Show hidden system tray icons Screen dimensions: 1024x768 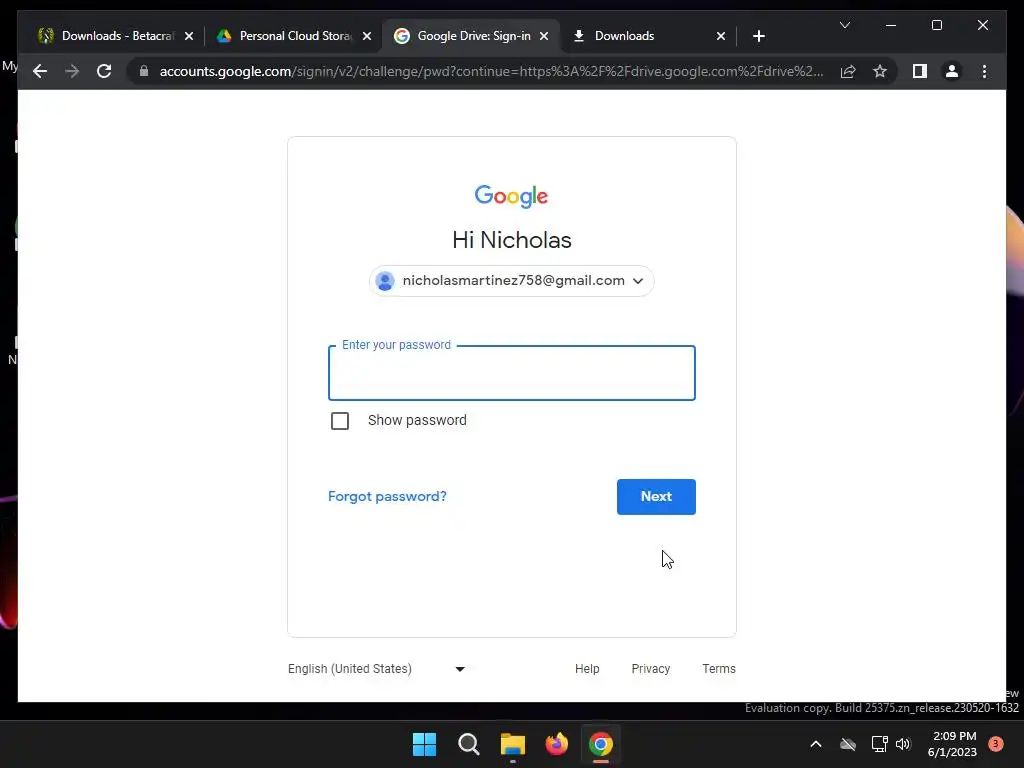point(816,744)
